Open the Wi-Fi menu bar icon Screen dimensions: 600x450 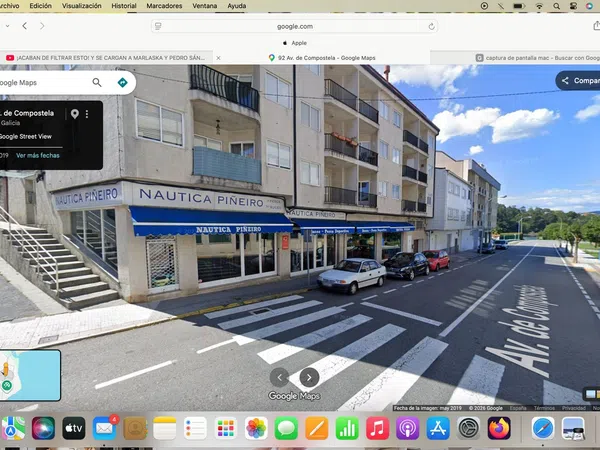(x=539, y=6)
